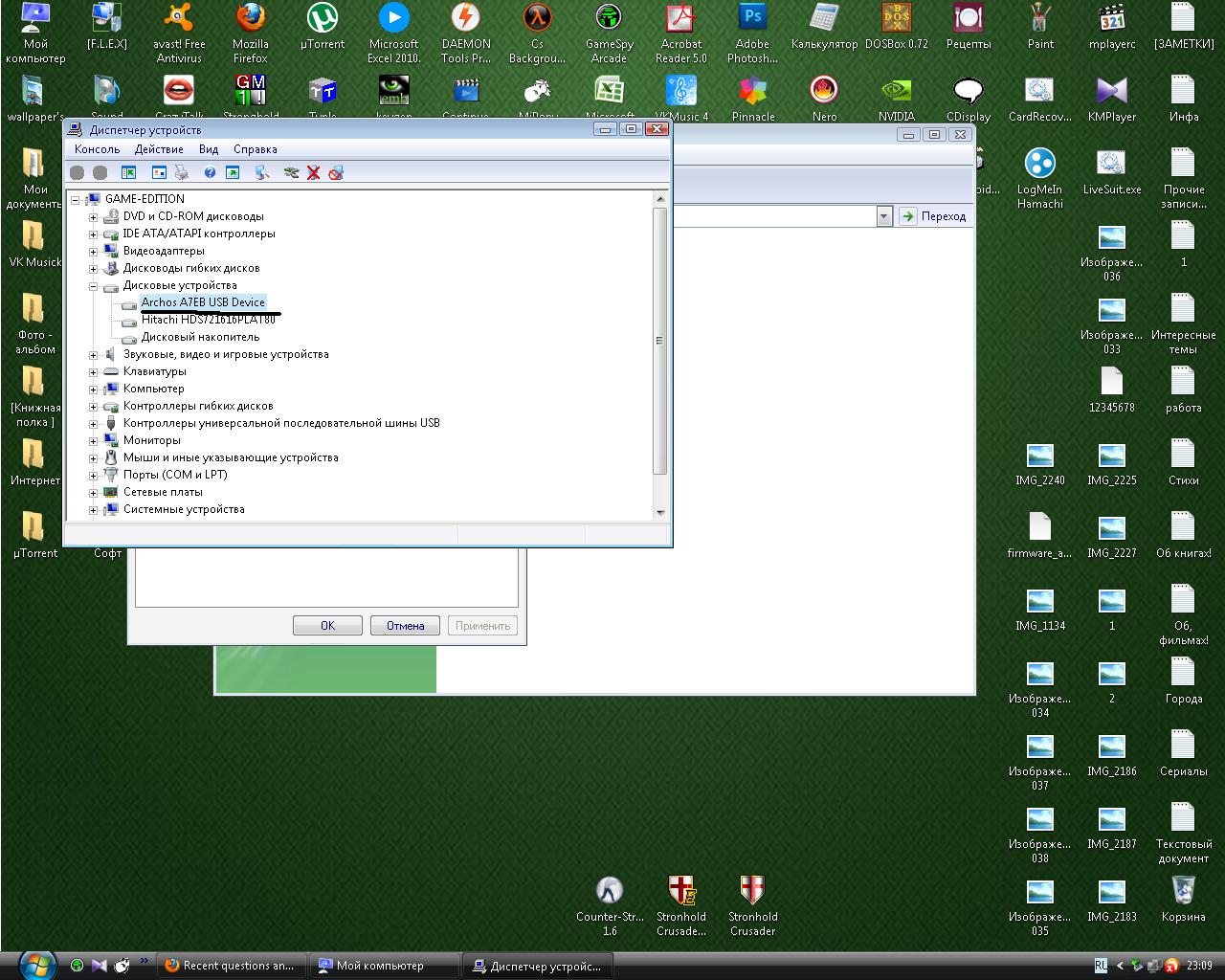Collapse the GAME-EDITION root node

[x=76, y=199]
